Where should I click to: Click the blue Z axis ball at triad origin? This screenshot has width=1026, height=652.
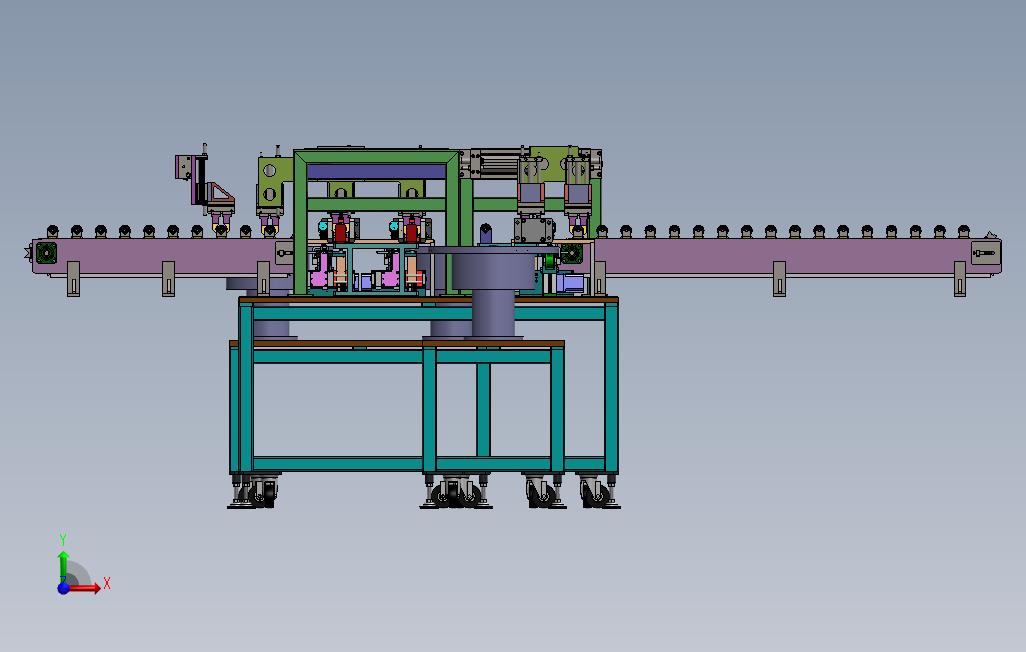click(63, 588)
